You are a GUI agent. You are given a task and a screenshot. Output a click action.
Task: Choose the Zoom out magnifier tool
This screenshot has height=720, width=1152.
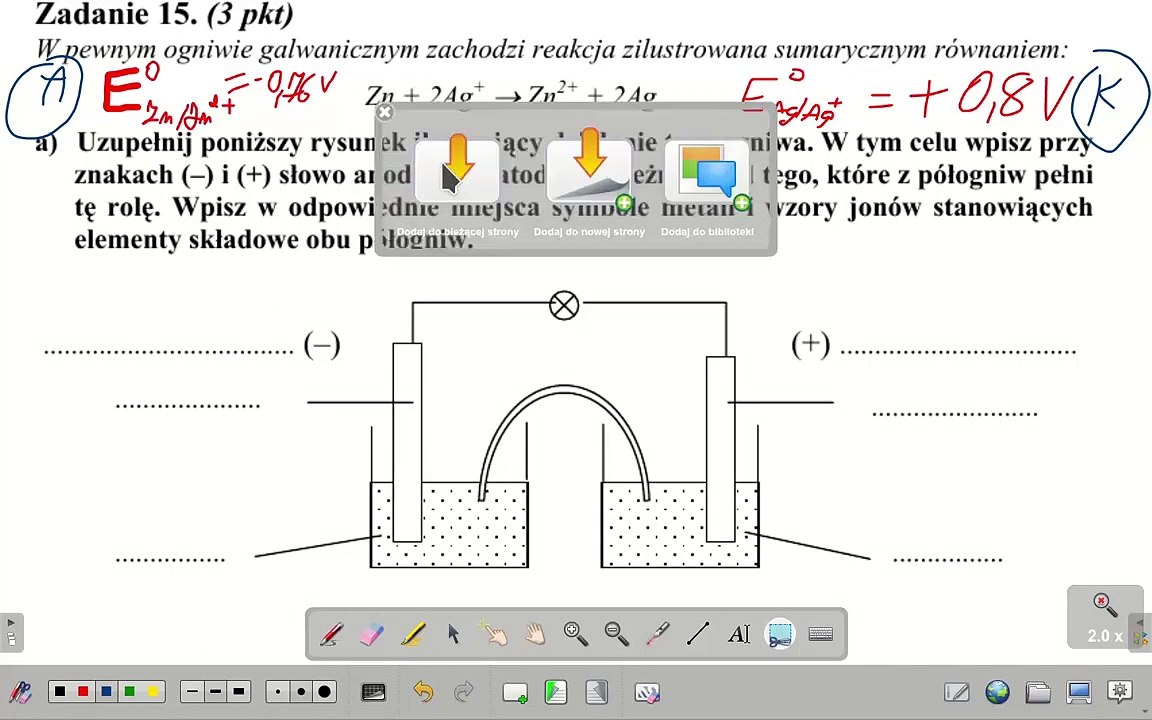click(616, 633)
